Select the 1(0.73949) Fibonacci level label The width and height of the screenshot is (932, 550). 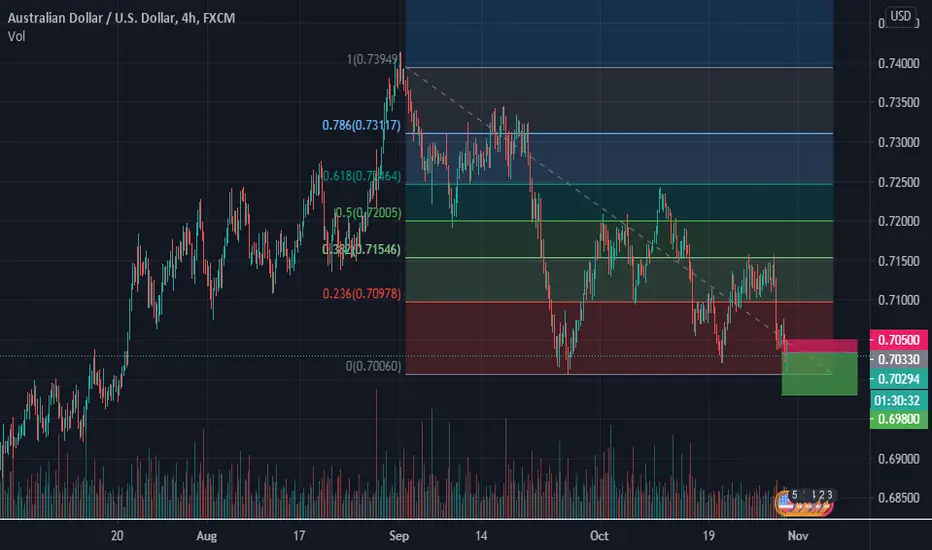(x=373, y=59)
